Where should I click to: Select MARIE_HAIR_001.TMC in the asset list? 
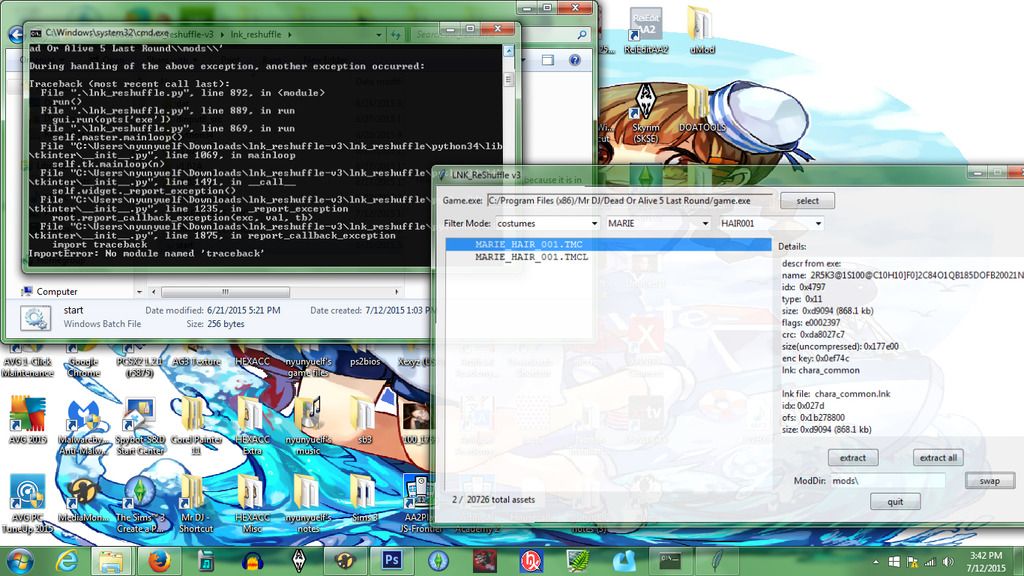pos(608,244)
